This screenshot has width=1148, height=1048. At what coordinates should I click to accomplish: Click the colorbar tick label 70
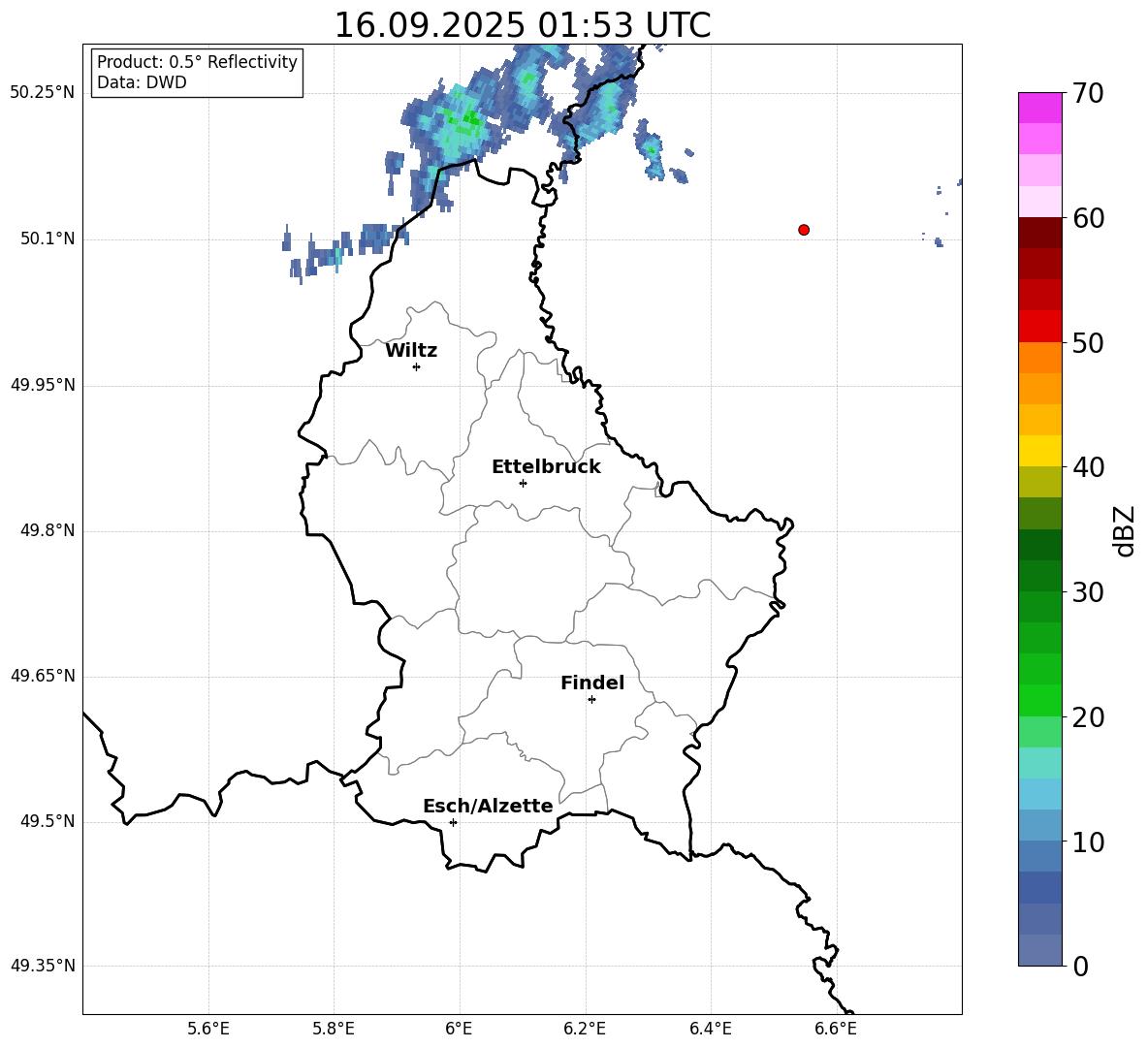(1088, 94)
